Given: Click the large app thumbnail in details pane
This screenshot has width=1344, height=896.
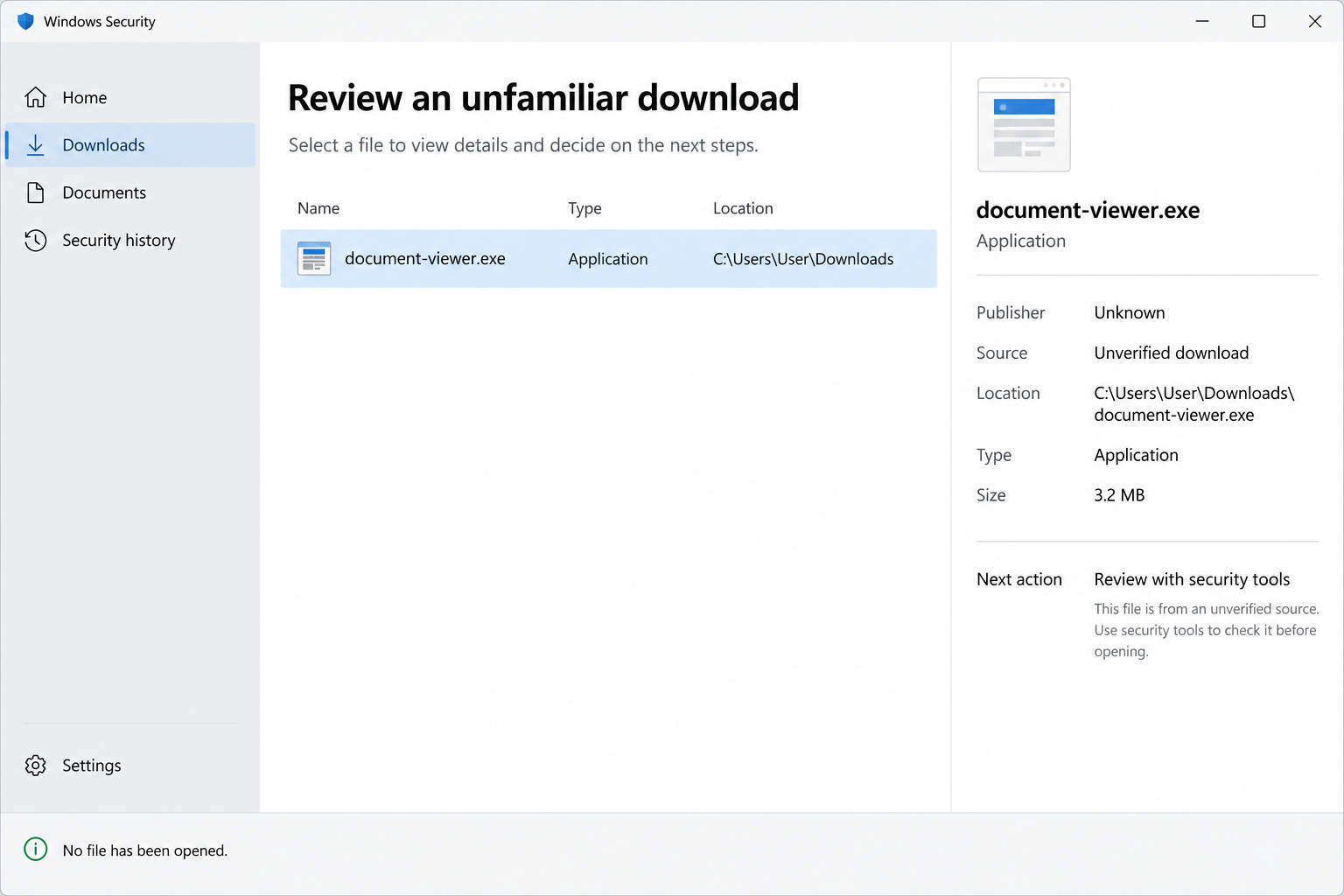Looking at the screenshot, I should [x=1024, y=124].
